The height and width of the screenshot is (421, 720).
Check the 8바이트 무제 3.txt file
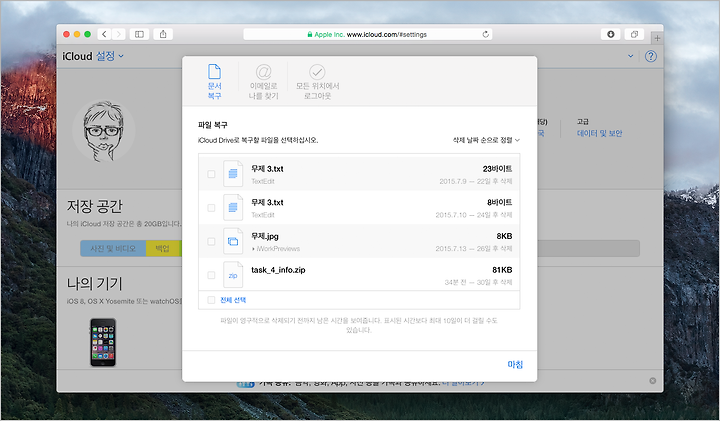click(x=211, y=208)
